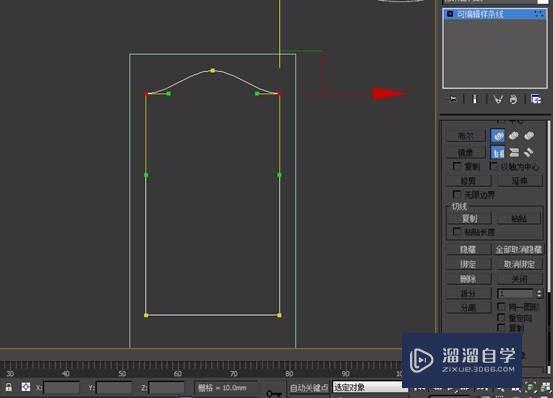Enable 复制 checkbox below Reorient

pyautogui.click(x=501, y=328)
